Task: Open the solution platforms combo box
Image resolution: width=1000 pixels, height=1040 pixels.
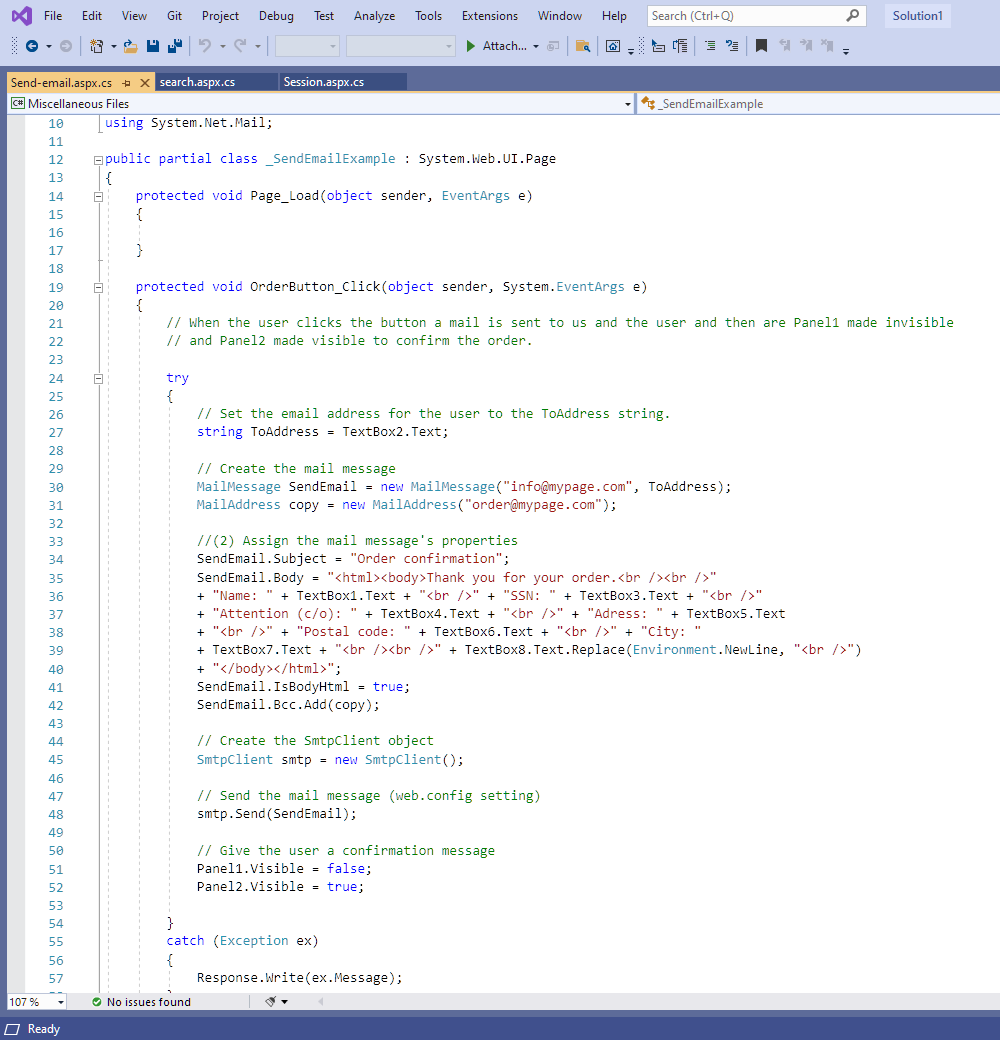Action: (401, 46)
